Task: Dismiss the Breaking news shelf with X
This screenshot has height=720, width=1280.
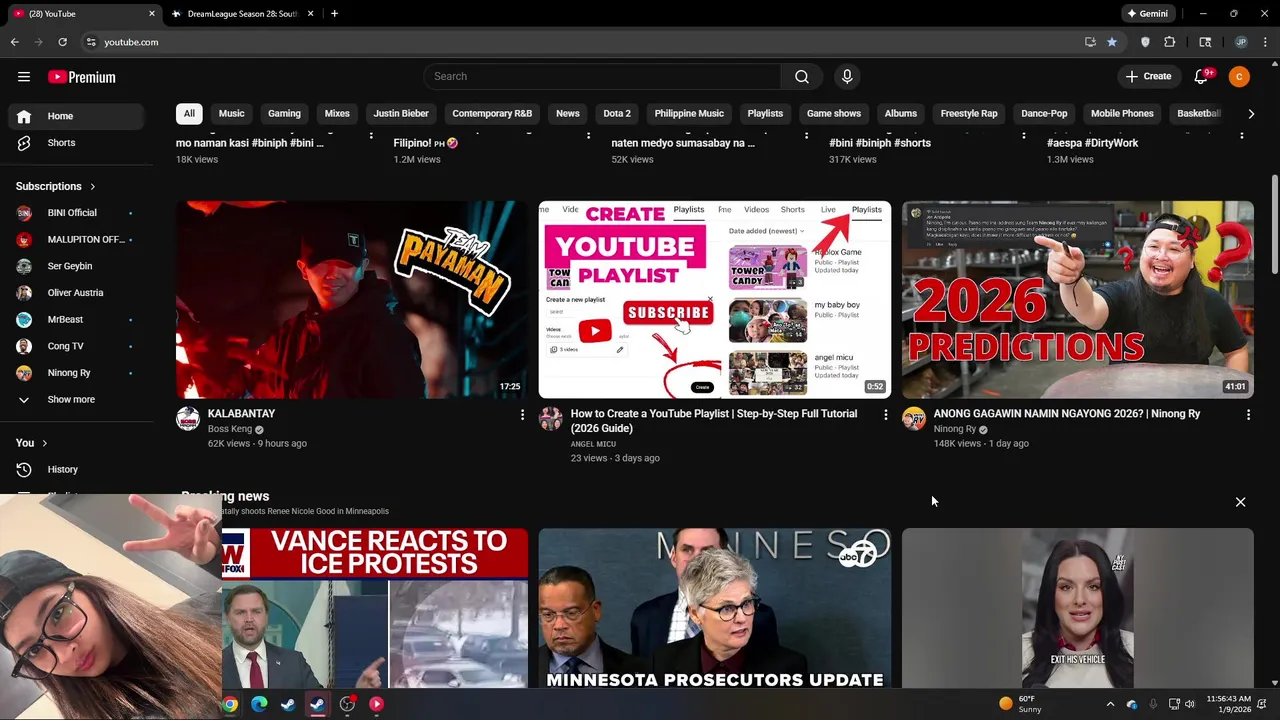Action: pos(1240,502)
